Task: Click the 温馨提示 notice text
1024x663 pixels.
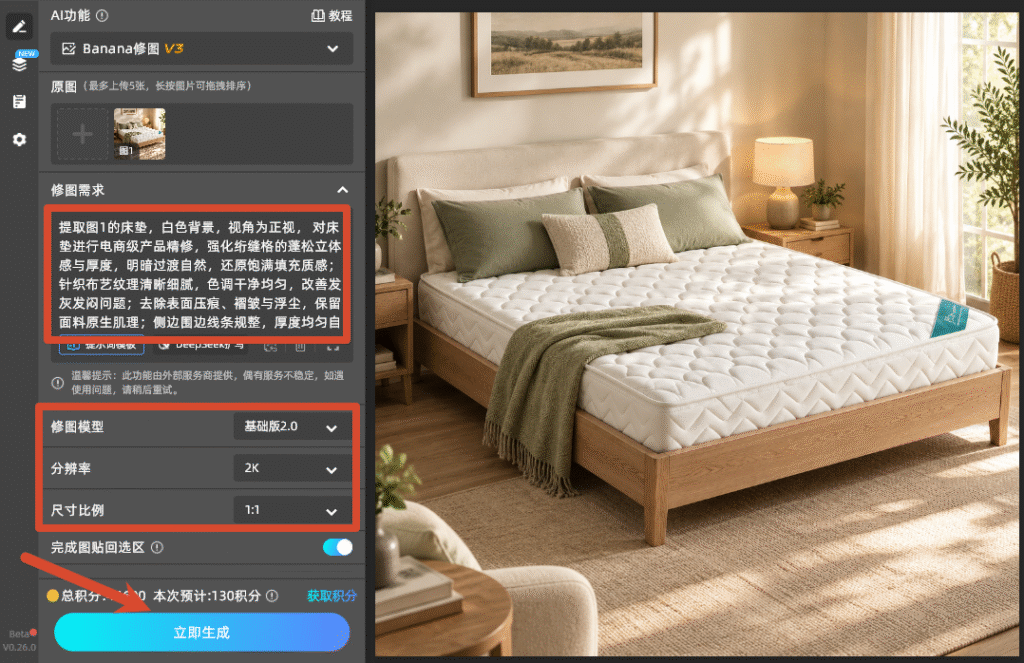Action: point(208,383)
